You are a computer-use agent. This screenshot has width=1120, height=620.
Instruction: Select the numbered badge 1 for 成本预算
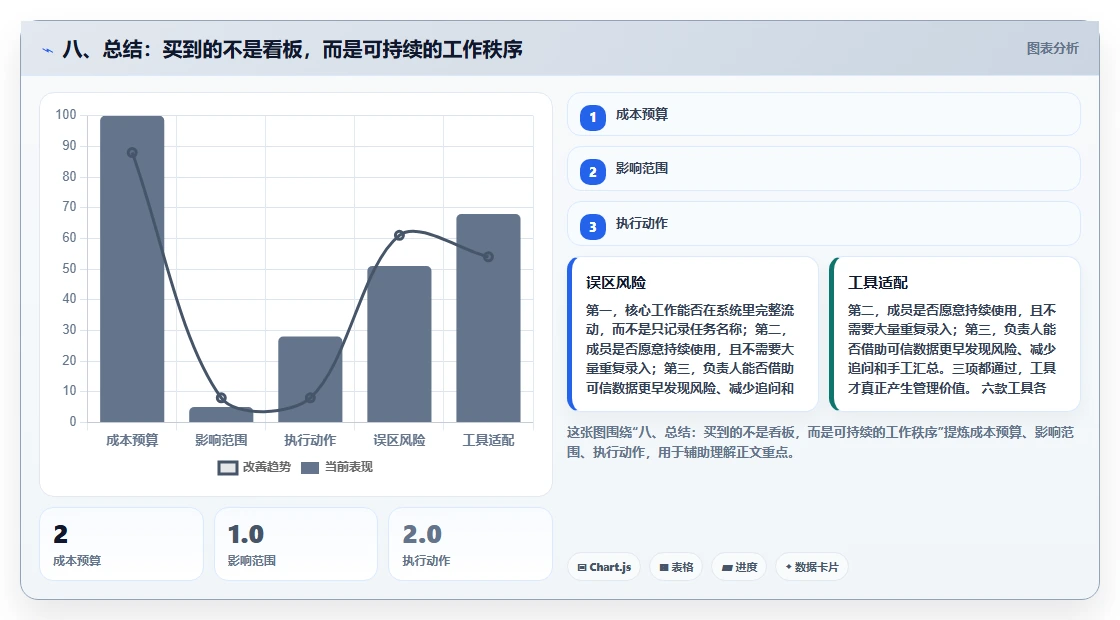[593, 117]
